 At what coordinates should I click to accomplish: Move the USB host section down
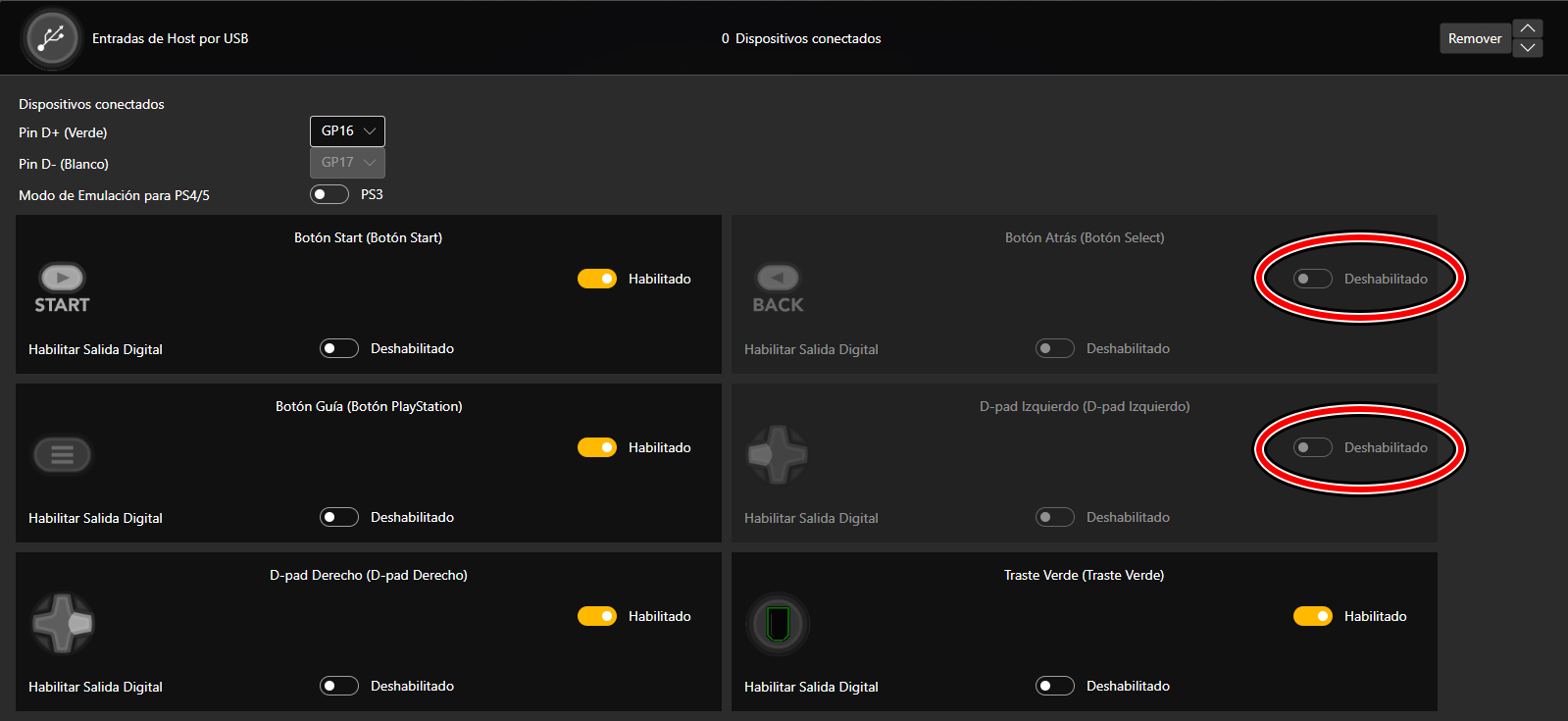pos(1528,48)
